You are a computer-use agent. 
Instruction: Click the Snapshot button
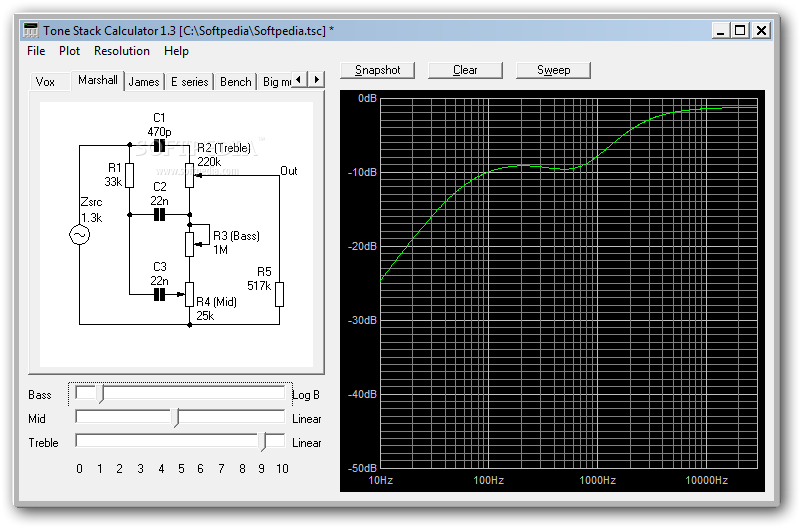(x=378, y=70)
